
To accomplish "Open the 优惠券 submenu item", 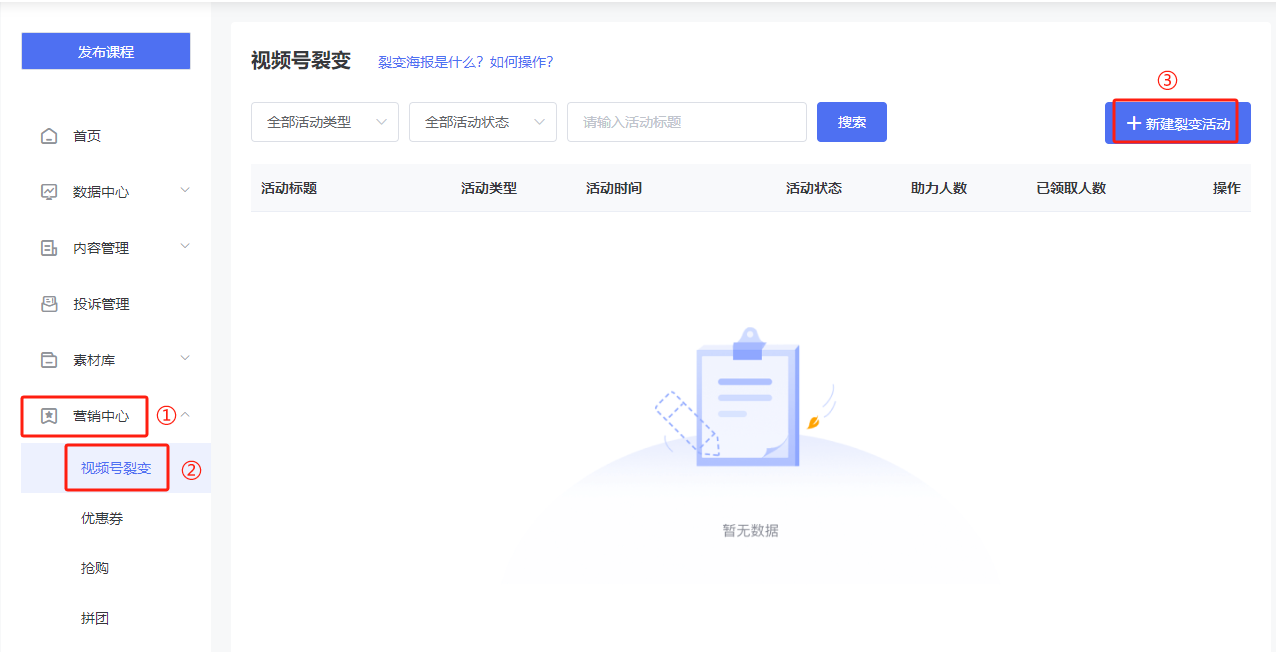I will coord(102,518).
